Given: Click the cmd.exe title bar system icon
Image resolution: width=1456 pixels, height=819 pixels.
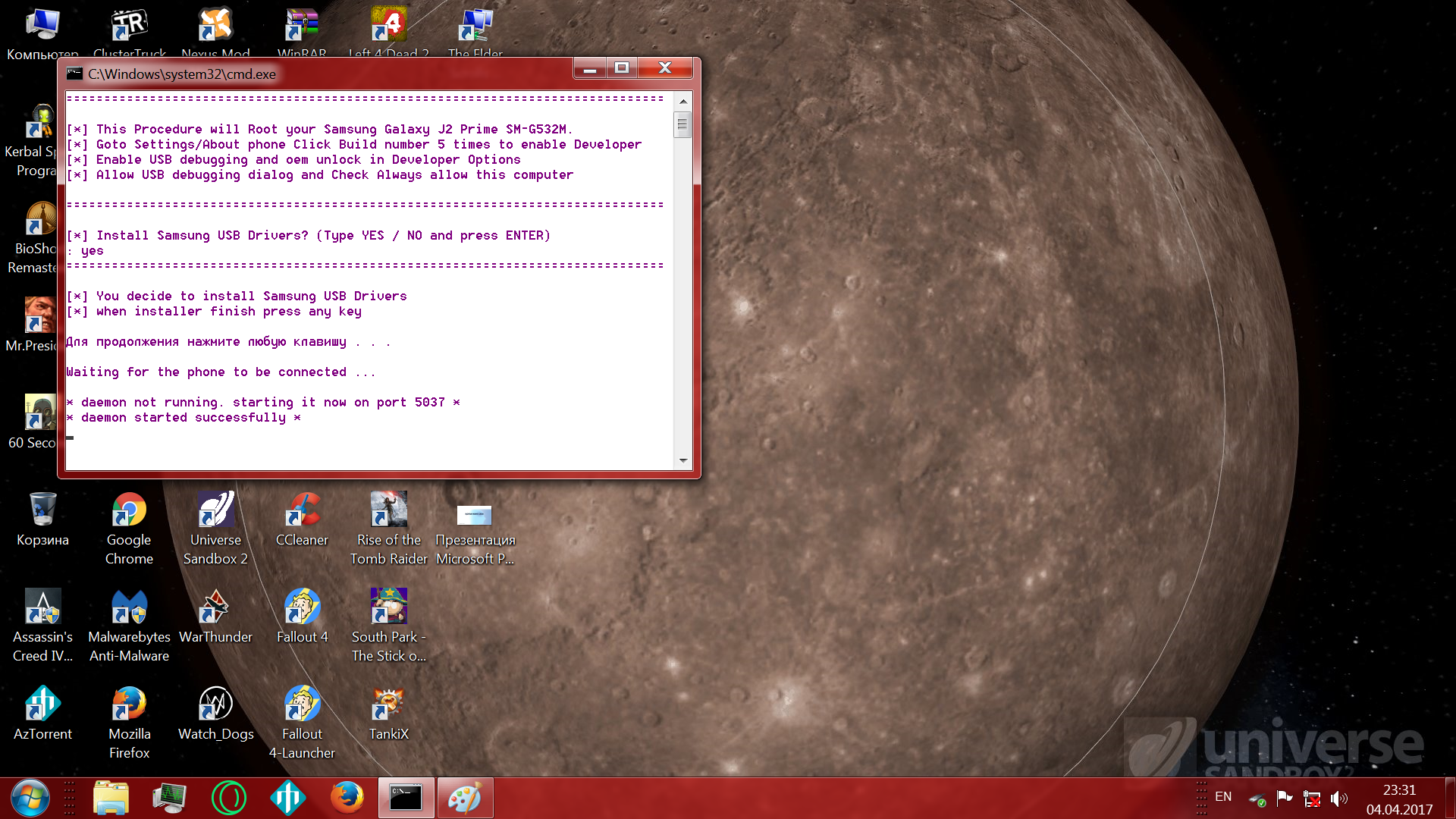Looking at the screenshot, I should (x=74, y=74).
